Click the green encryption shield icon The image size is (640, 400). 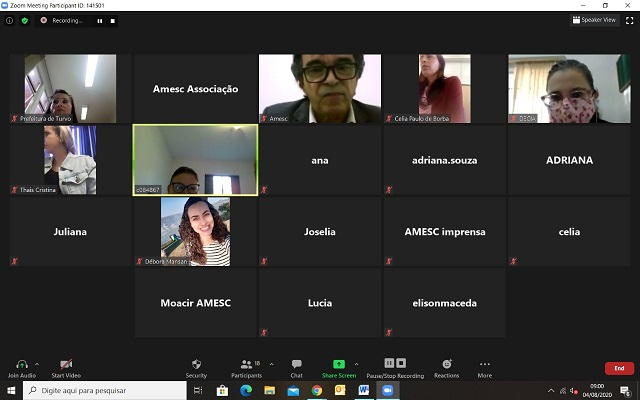pyautogui.click(x=25, y=20)
